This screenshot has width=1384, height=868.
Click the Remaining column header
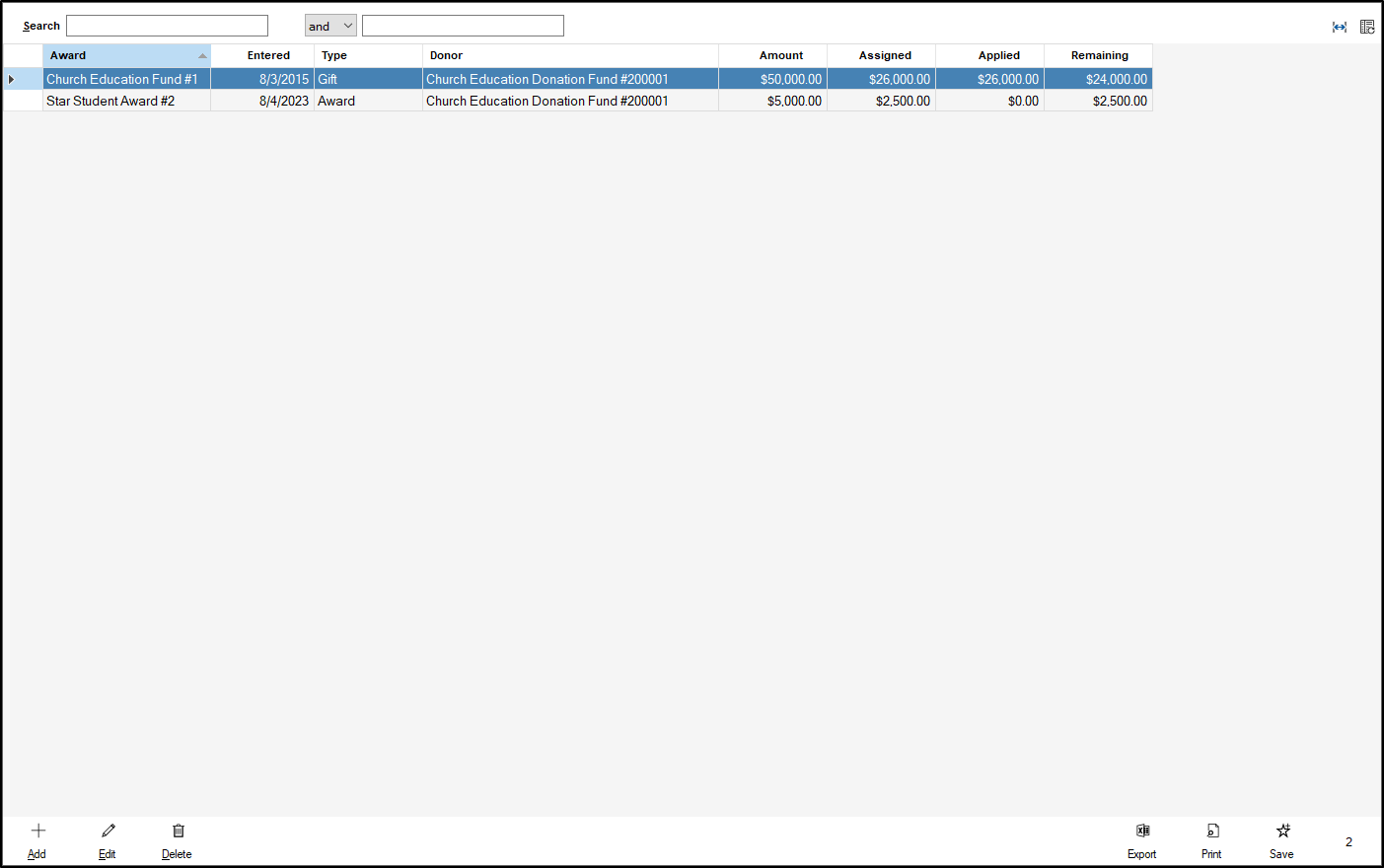coord(1099,55)
